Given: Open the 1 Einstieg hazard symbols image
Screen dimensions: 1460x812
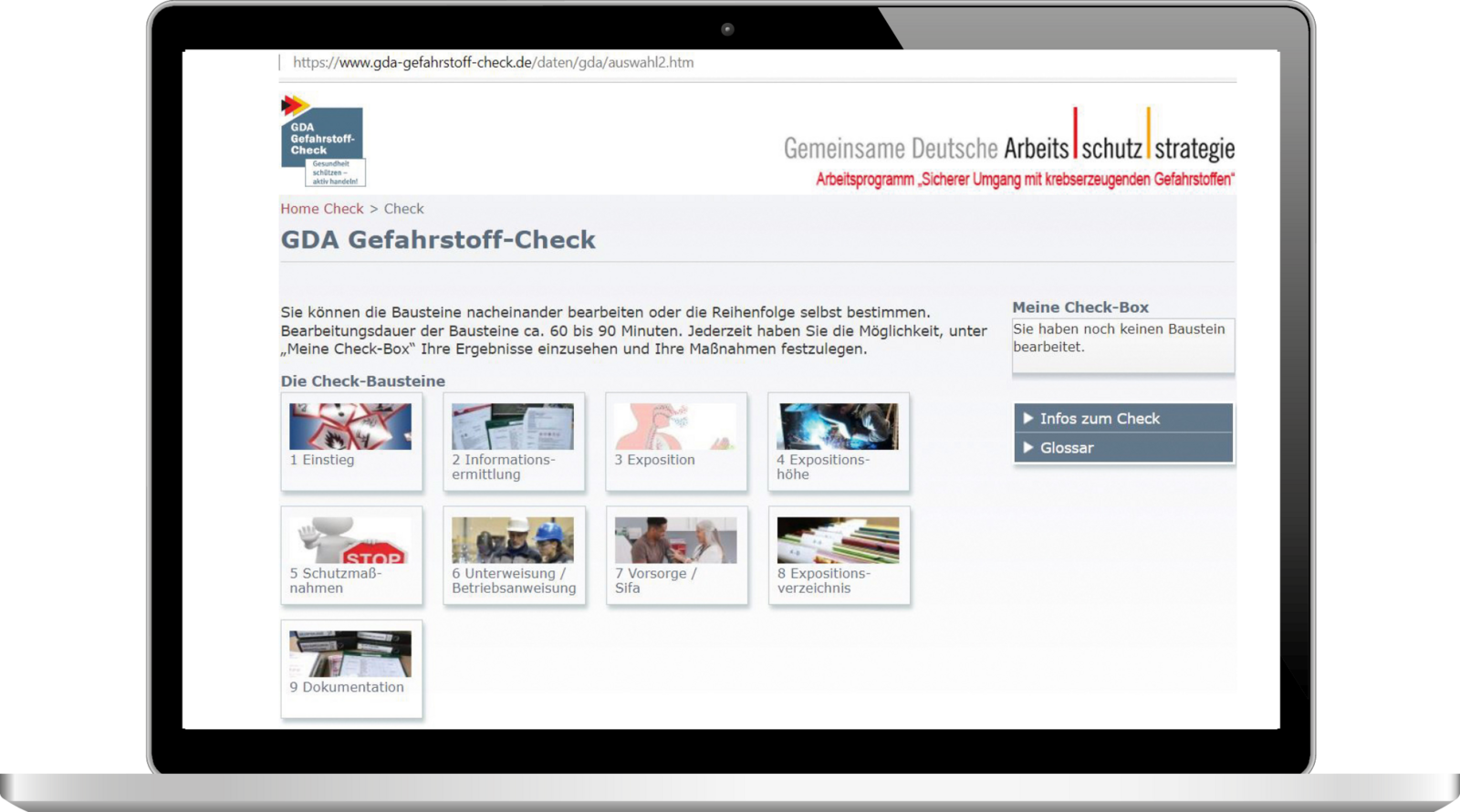Looking at the screenshot, I should pos(350,426).
